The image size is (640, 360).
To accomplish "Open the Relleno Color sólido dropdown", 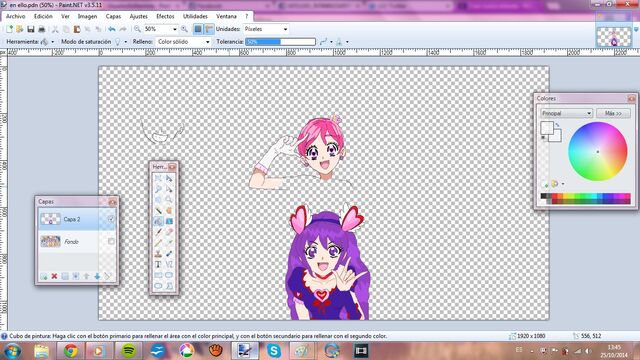I will [183, 42].
